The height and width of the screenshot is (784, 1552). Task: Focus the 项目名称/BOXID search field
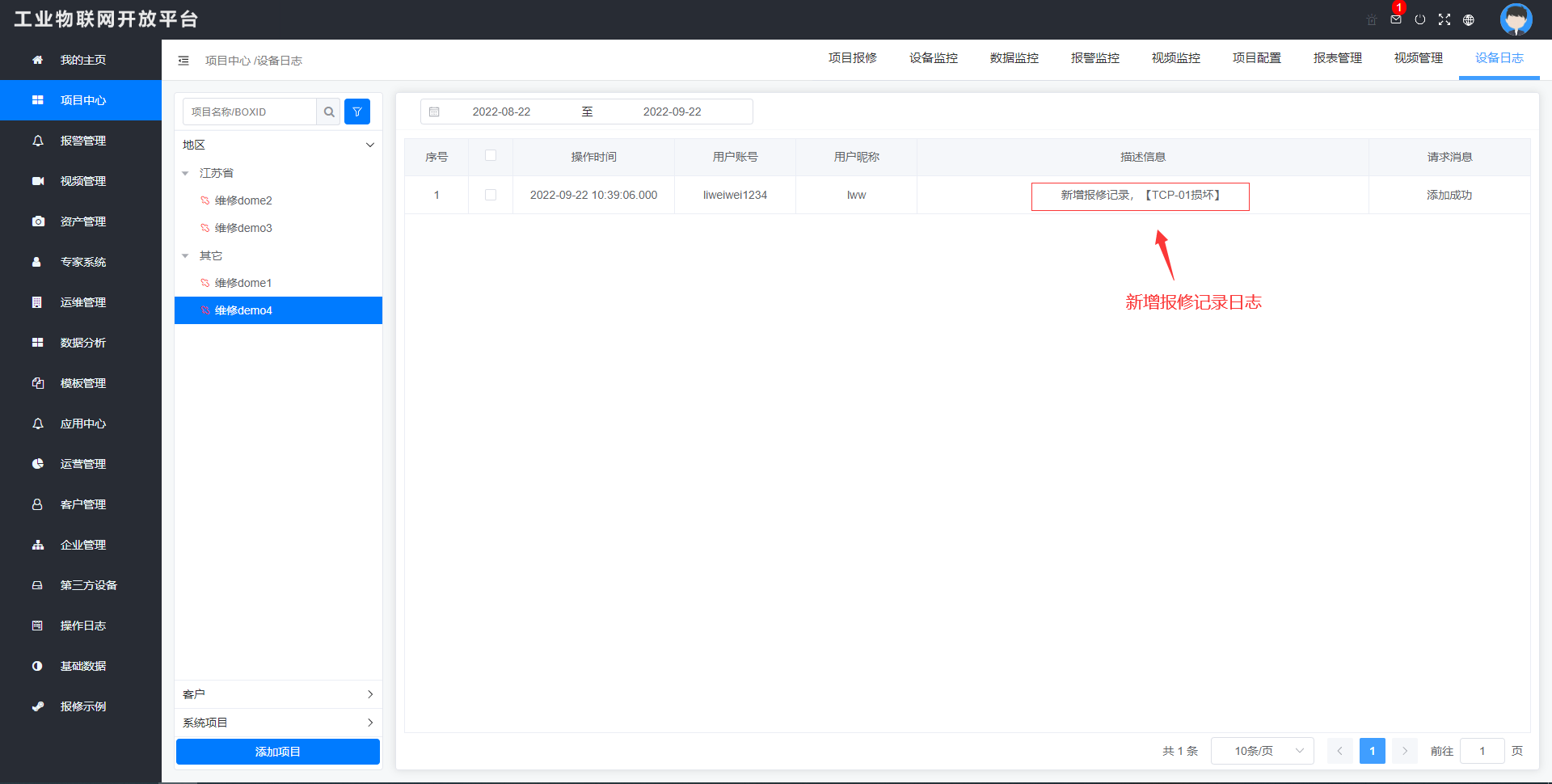[x=250, y=112]
